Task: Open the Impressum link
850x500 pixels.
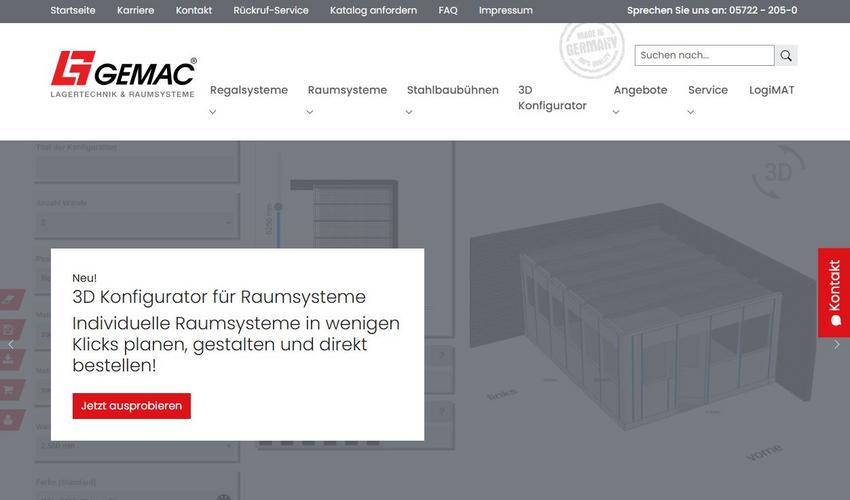Action: tap(506, 10)
